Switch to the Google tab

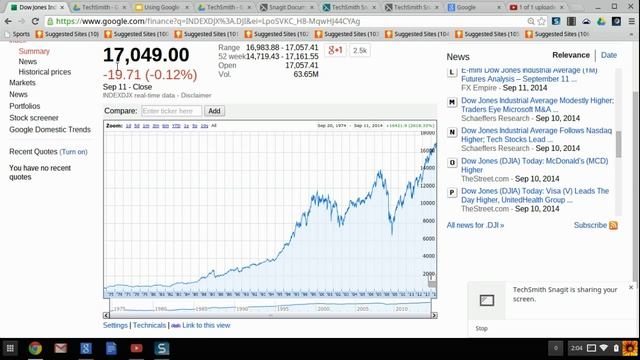(473, 7)
